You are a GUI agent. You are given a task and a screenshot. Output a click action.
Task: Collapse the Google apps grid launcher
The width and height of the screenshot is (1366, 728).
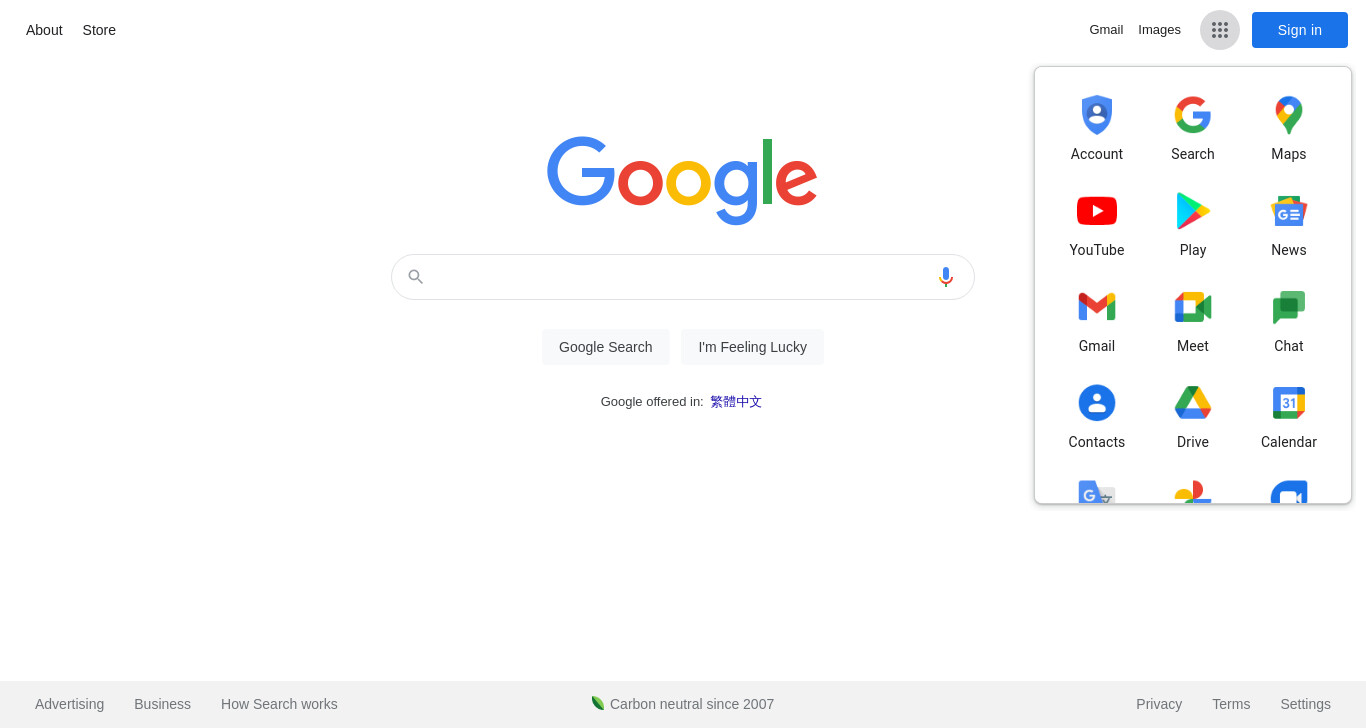coord(1220,30)
